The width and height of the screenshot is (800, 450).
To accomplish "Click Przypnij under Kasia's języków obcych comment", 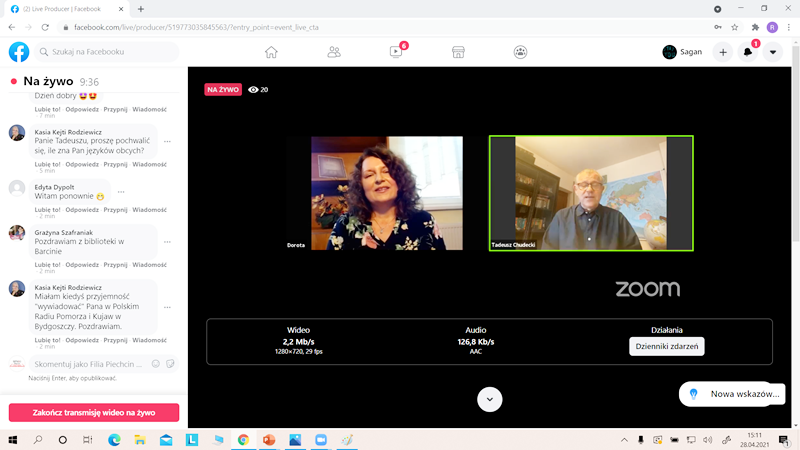I will [x=115, y=164].
